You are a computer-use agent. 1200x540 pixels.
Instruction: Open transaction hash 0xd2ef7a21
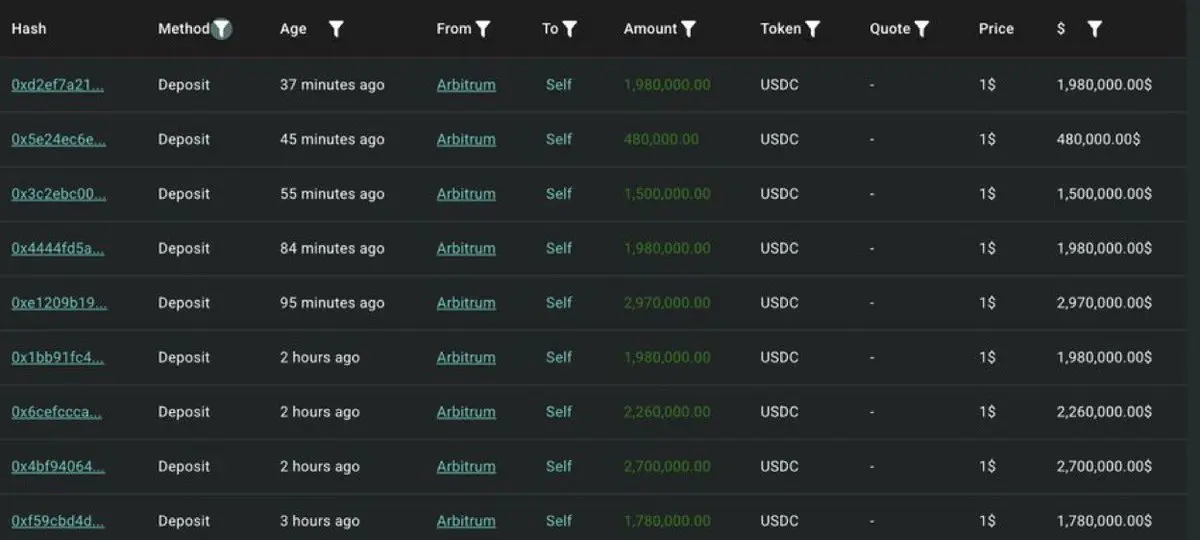[x=57, y=85]
